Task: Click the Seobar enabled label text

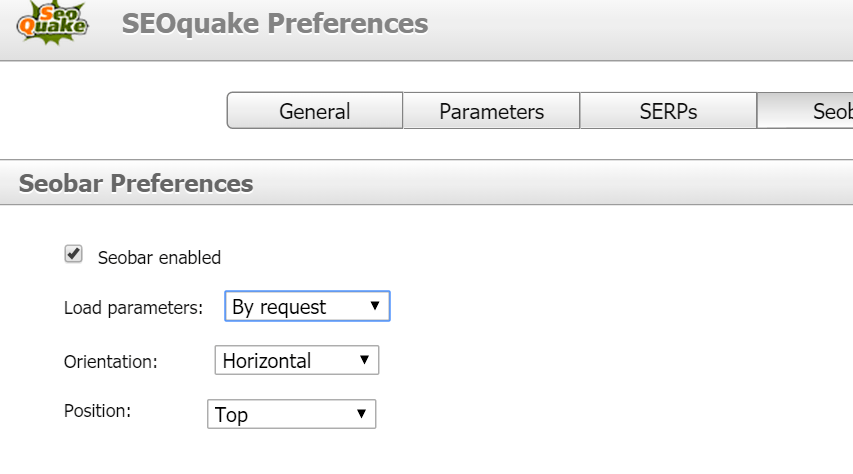Action: 159,257
